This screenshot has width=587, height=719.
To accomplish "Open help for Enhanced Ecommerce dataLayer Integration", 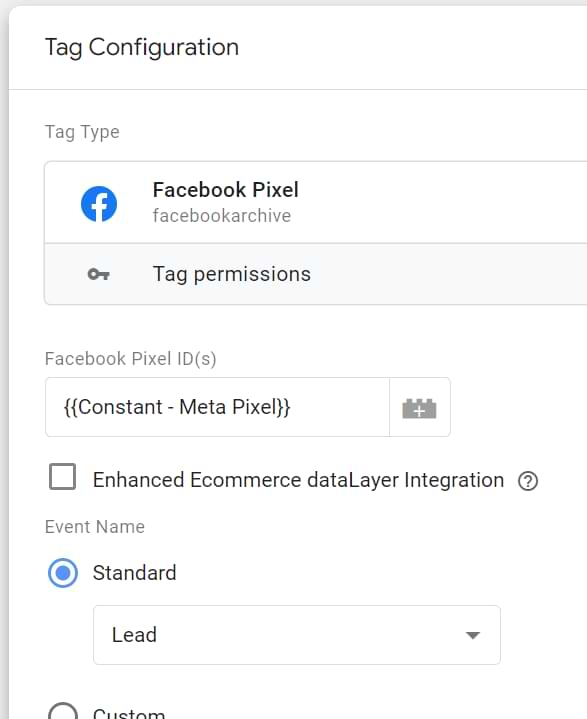I will pos(528,481).
